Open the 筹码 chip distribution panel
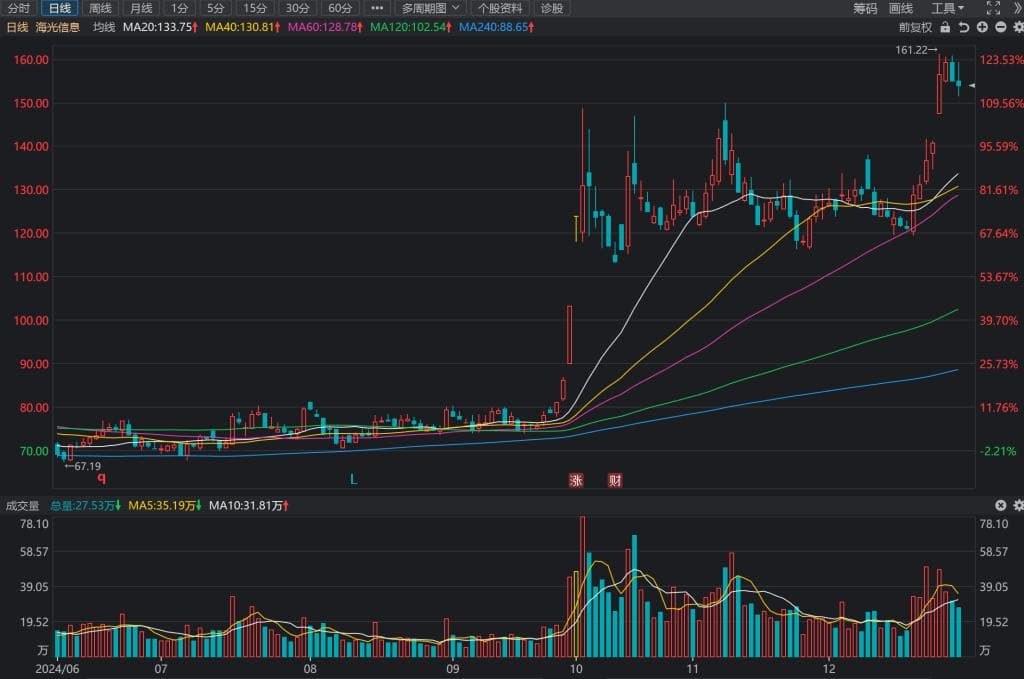This screenshot has height=679, width=1024. click(x=865, y=8)
